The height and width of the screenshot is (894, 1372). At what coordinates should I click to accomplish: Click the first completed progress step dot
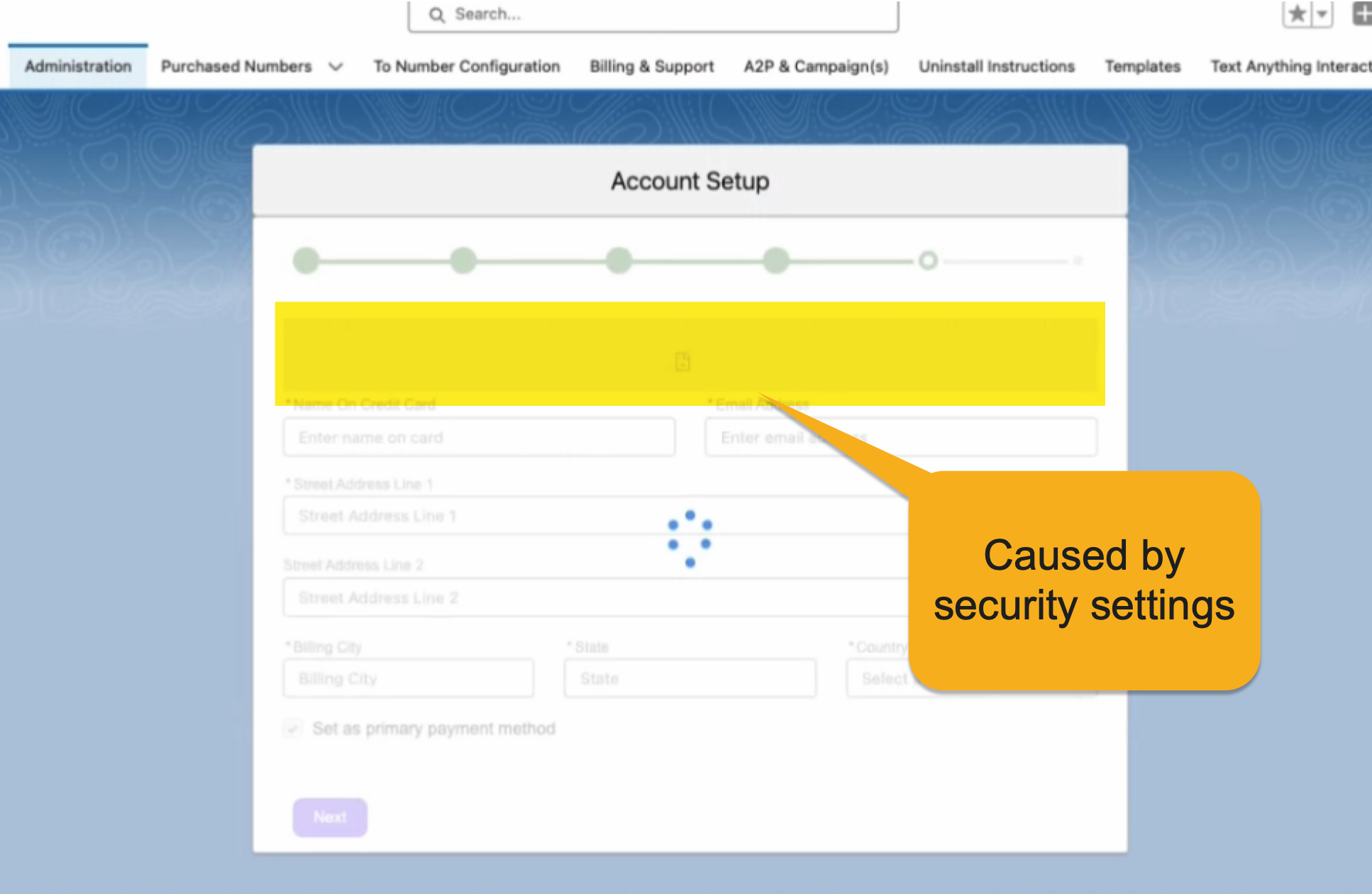(x=306, y=260)
